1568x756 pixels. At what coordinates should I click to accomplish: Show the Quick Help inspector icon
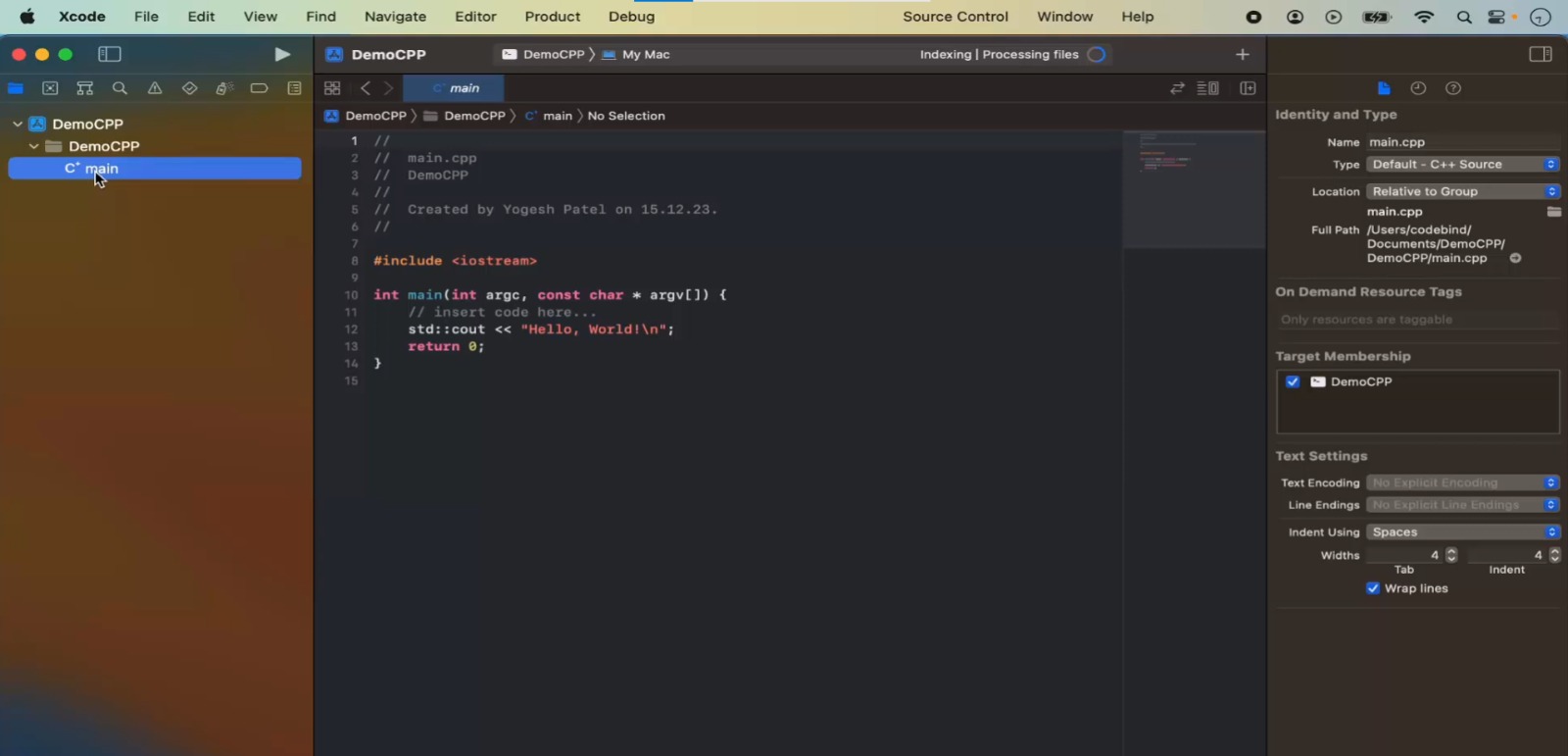(x=1453, y=88)
